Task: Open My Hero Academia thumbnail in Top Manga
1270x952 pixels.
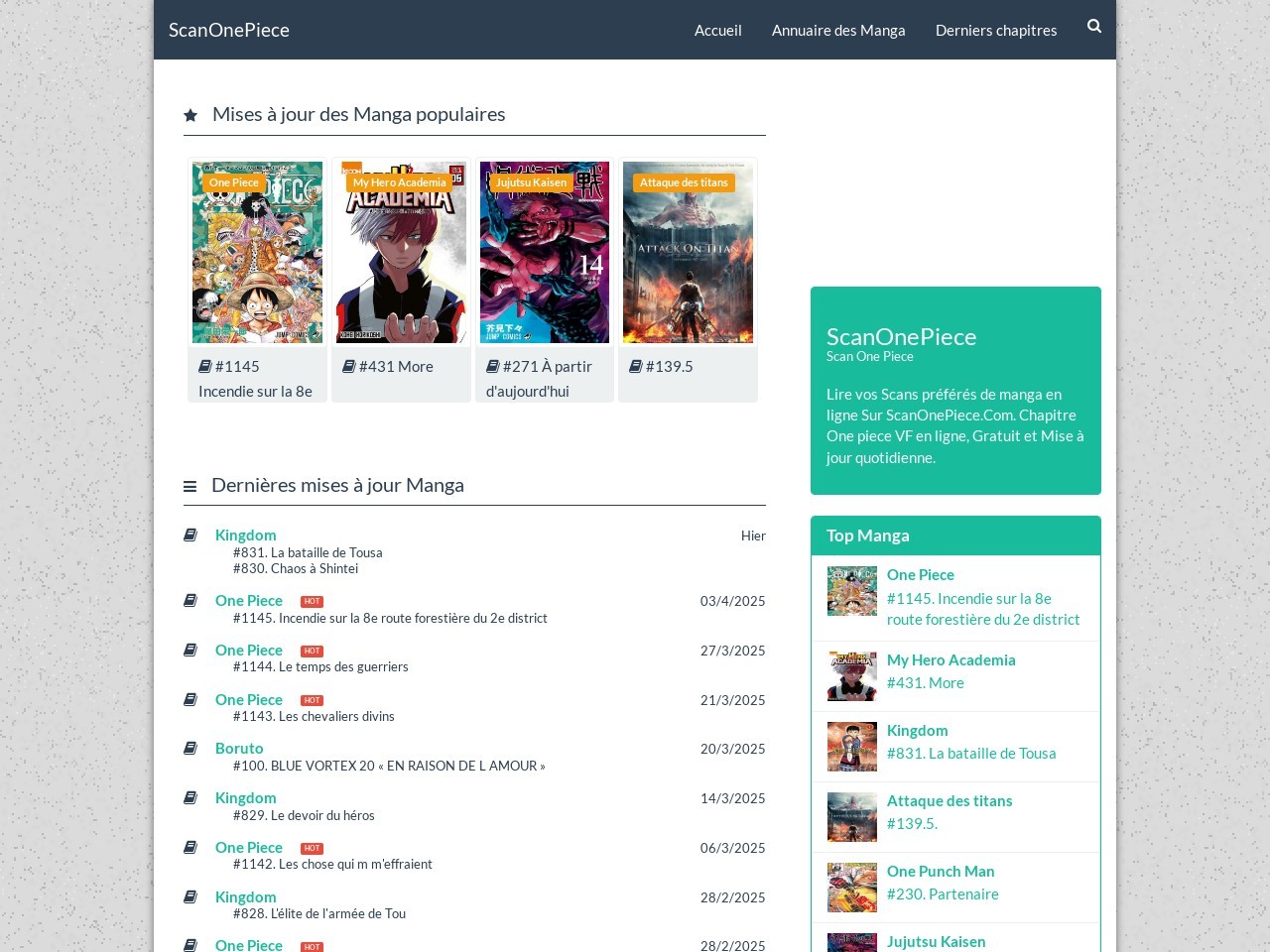Action: tap(852, 676)
